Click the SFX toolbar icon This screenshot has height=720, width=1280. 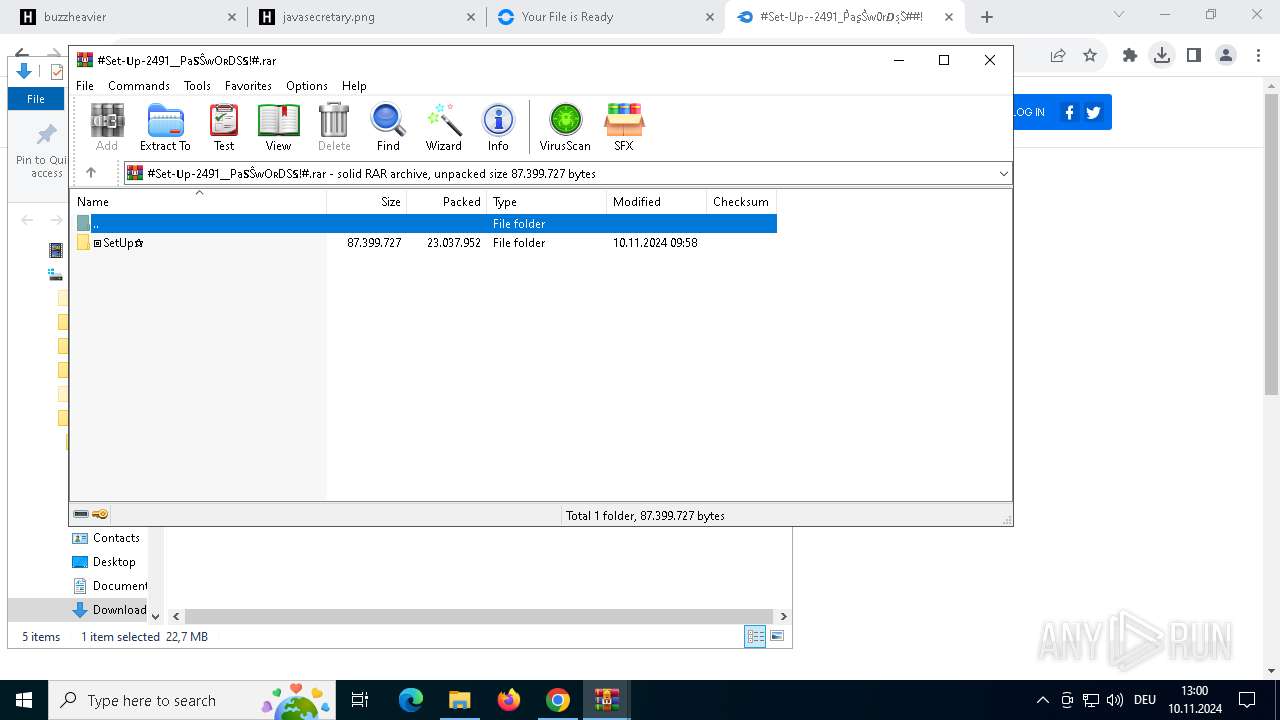624,127
